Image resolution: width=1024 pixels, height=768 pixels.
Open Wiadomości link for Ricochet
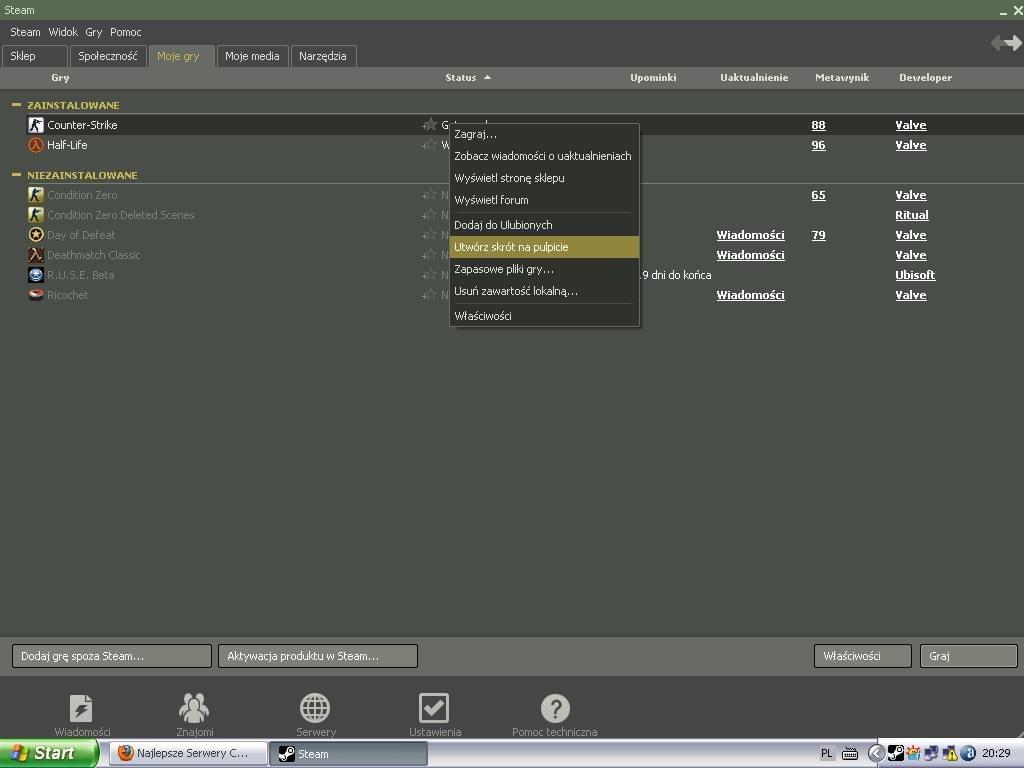(x=750, y=295)
